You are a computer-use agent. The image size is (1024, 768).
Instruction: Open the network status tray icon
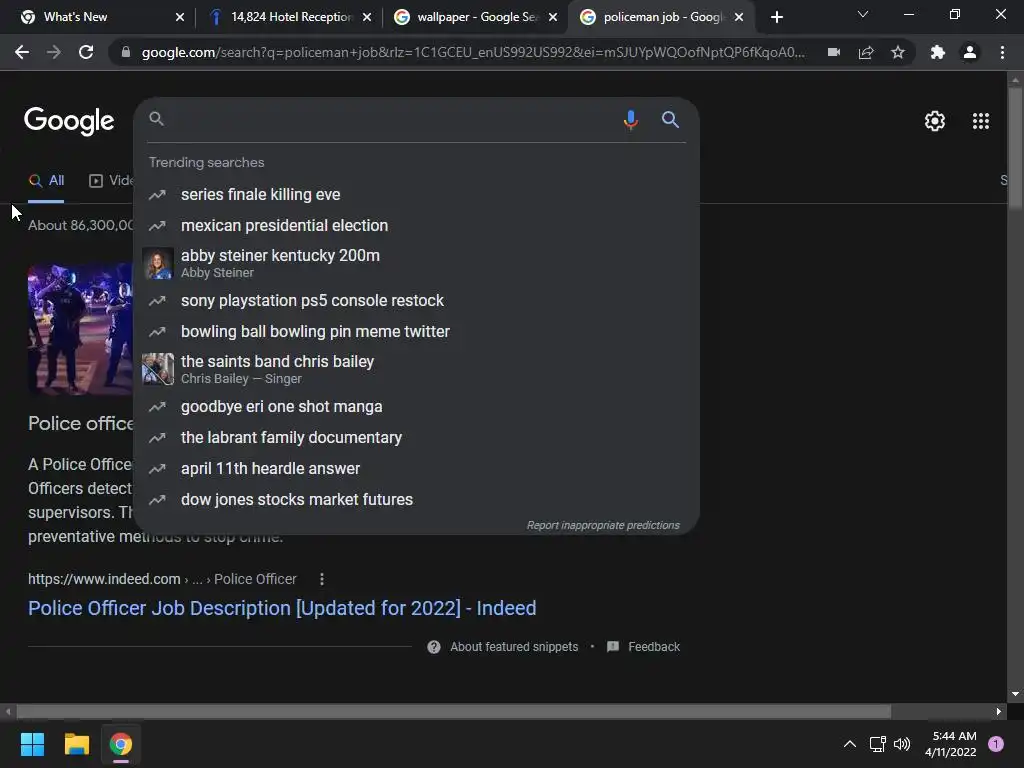click(x=877, y=744)
